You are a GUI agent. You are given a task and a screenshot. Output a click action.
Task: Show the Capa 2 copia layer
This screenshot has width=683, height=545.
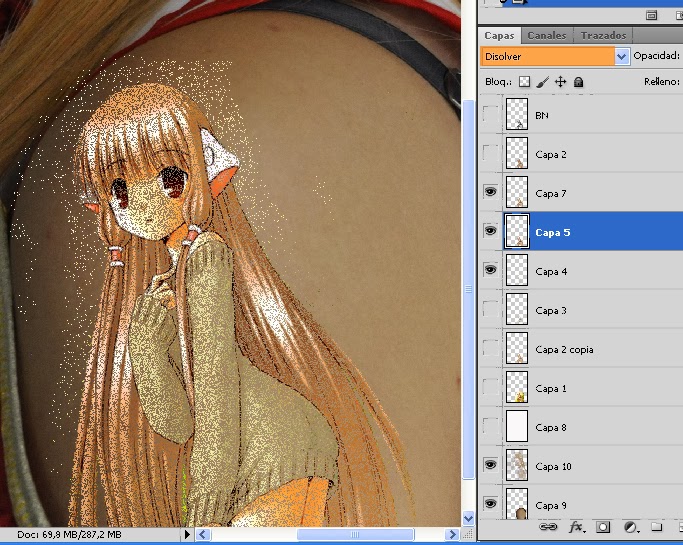491,349
